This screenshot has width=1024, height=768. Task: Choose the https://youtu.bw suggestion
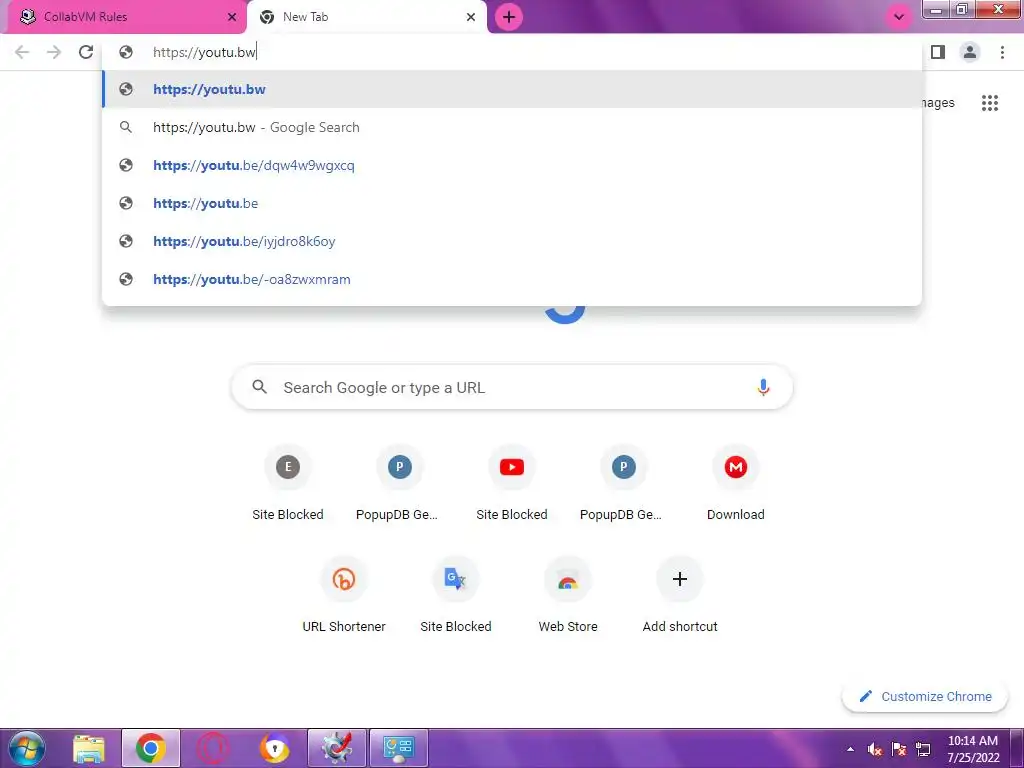point(512,89)
